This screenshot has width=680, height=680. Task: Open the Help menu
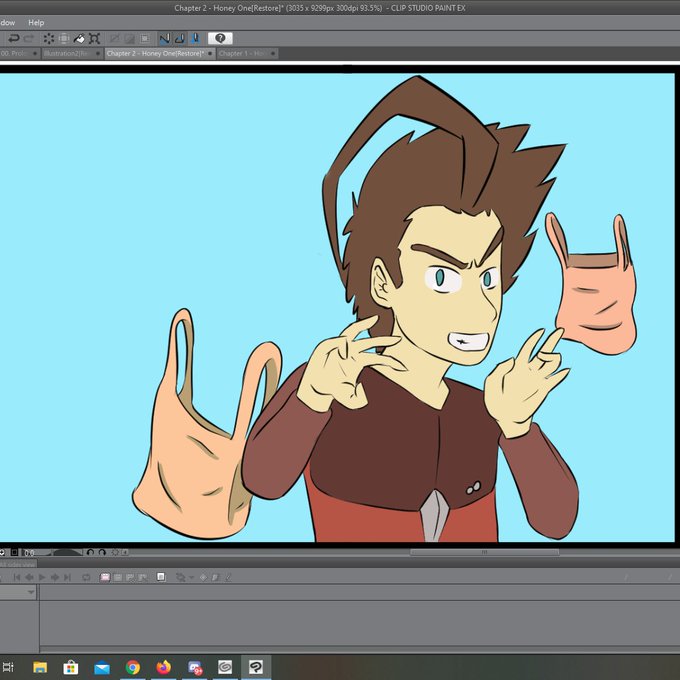pos(36,23)
